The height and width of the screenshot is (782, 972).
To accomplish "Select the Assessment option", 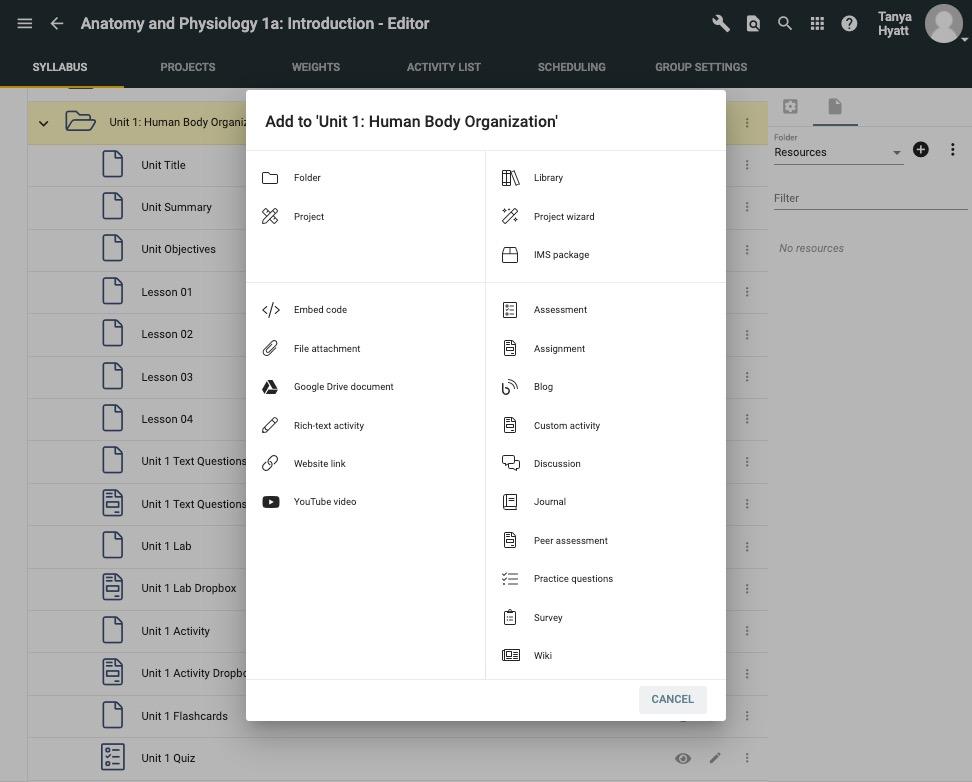I will click(x=560, y=310).
